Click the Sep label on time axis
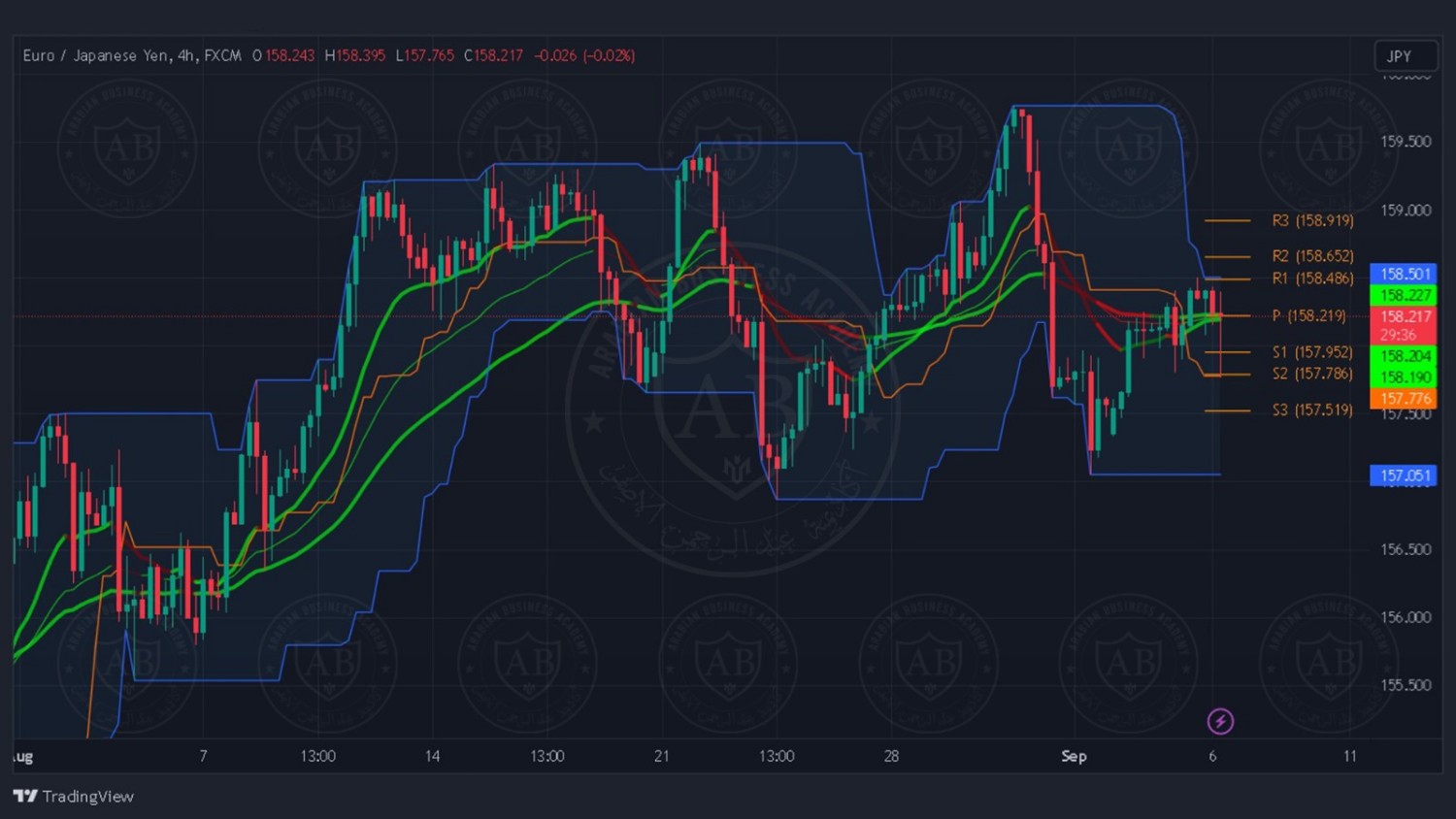 [1074, 756]
